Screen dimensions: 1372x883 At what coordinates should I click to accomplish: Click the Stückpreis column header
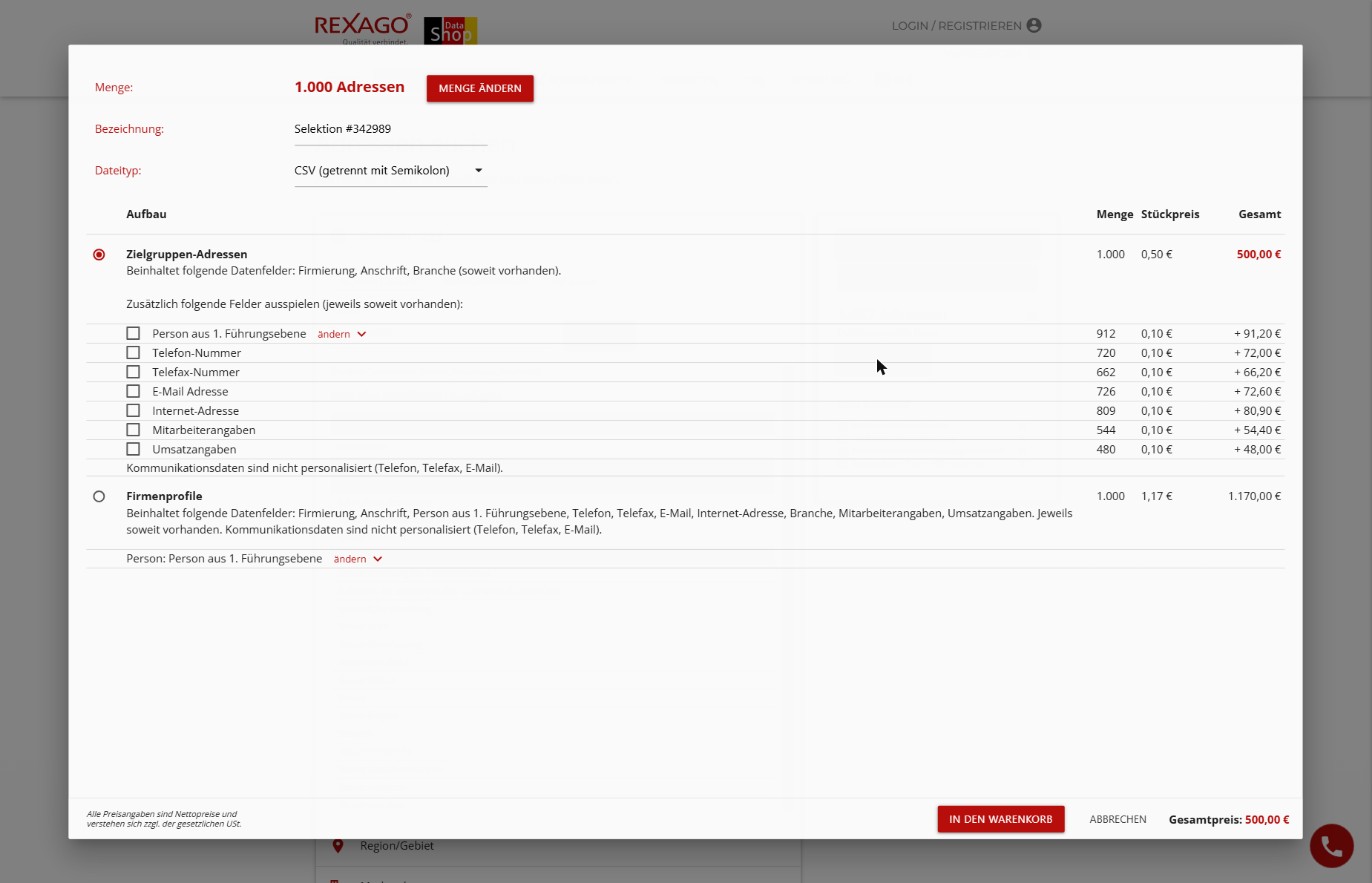pos(1170,214)
